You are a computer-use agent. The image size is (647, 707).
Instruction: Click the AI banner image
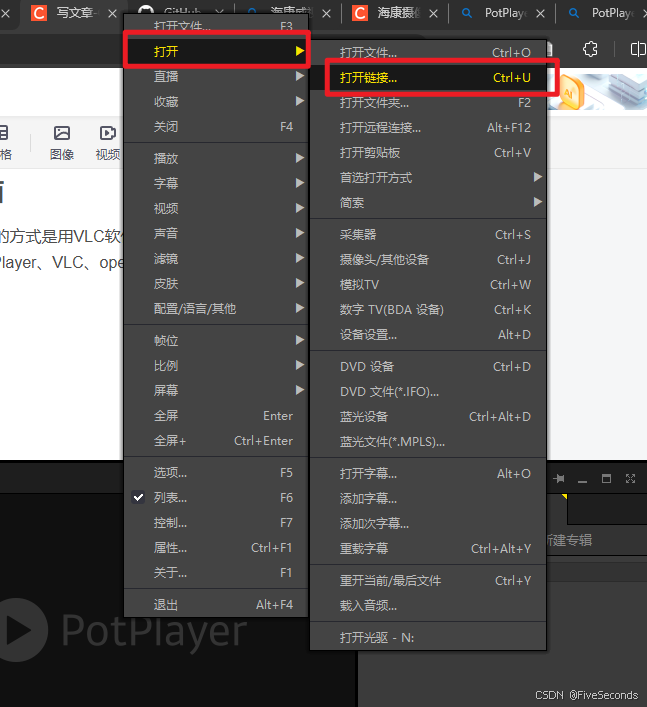pyautogui.click(x=597, y=92)
